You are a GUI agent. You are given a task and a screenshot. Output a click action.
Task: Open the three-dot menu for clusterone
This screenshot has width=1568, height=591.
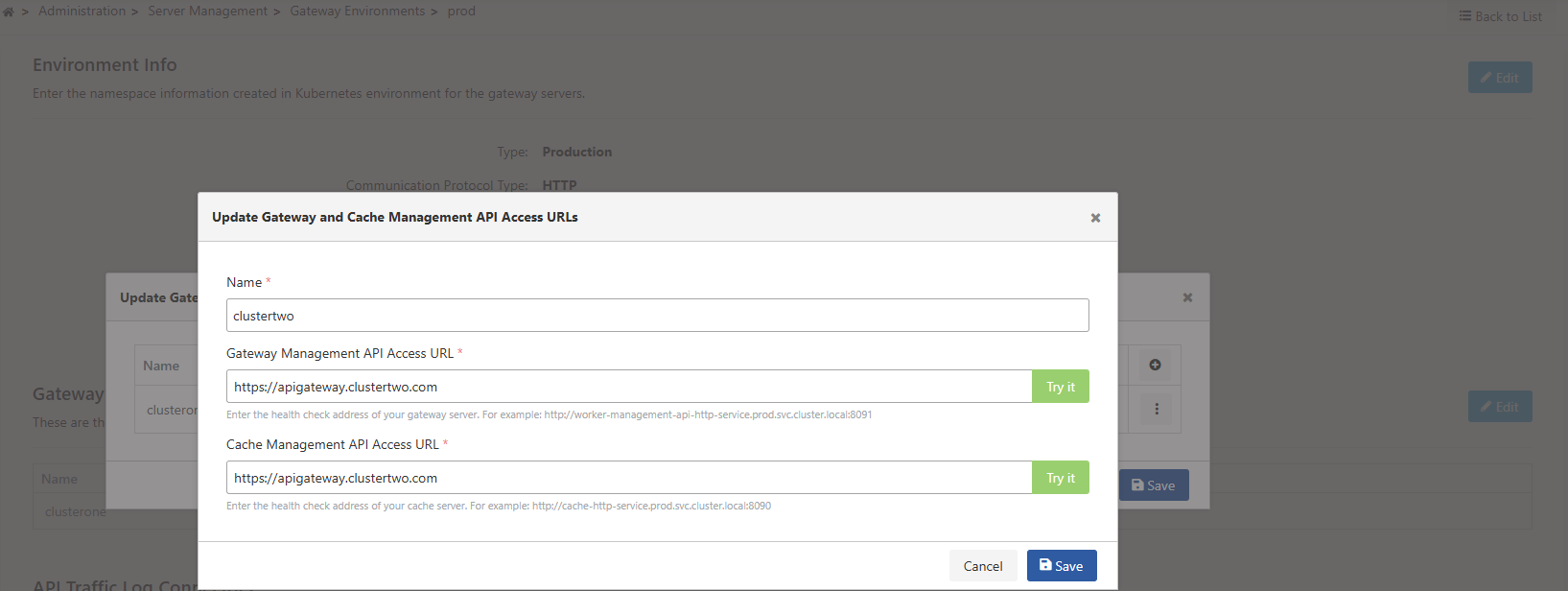(x=1156, y=409)
